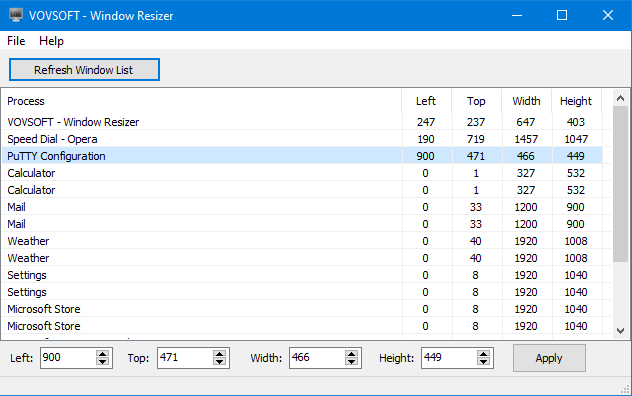Decrease the Top value with down arrow
The height and width of the screenshot is (396, 632).
click(219, 362)
